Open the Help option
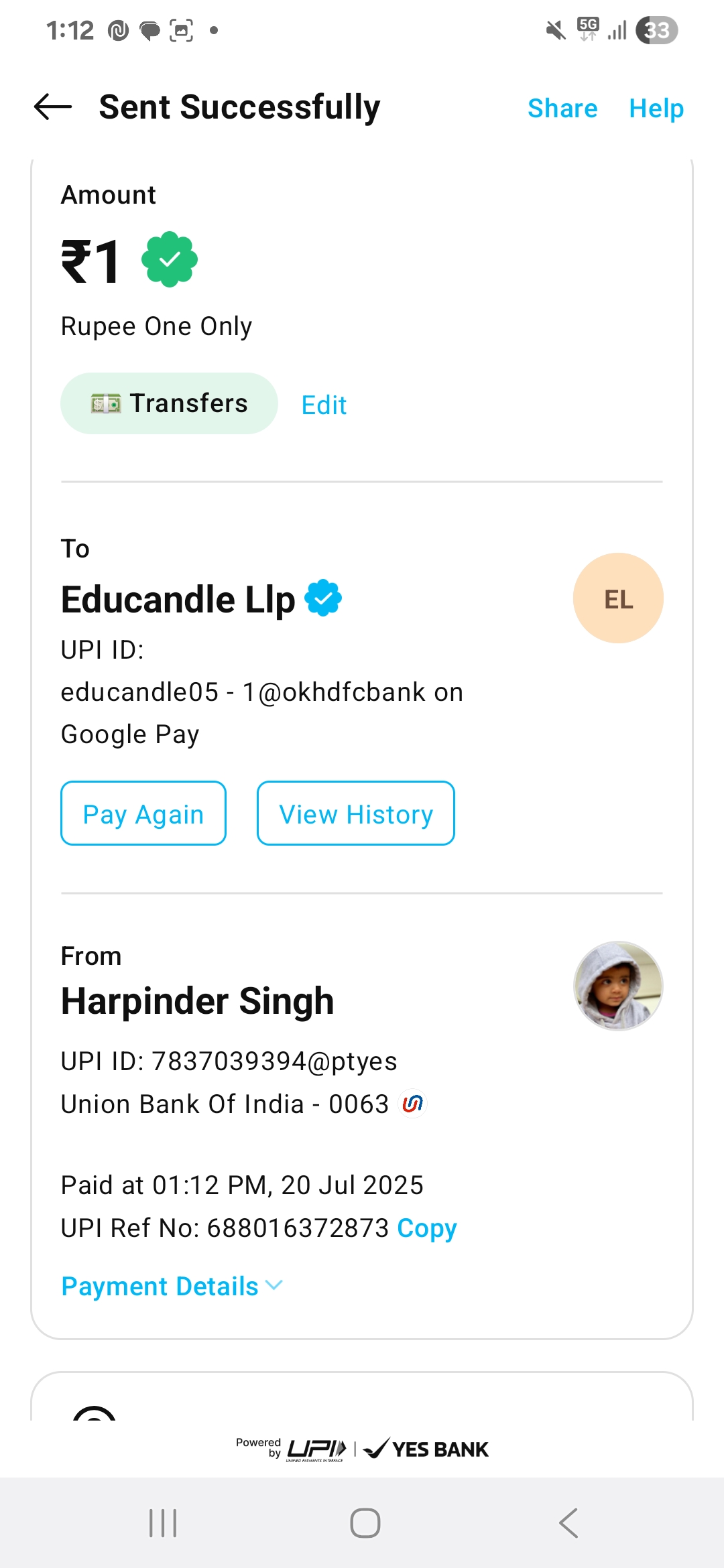Image resolution: width=724 pixels, height=1568 pixels. click(x=656, y=109)
